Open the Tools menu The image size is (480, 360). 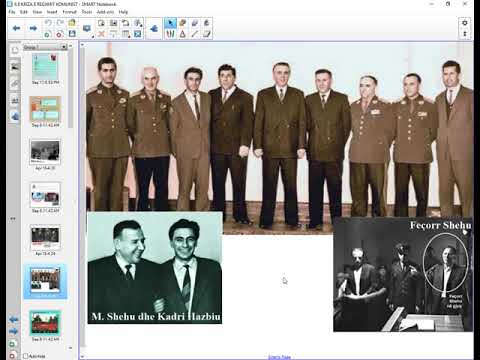point(87,12)
